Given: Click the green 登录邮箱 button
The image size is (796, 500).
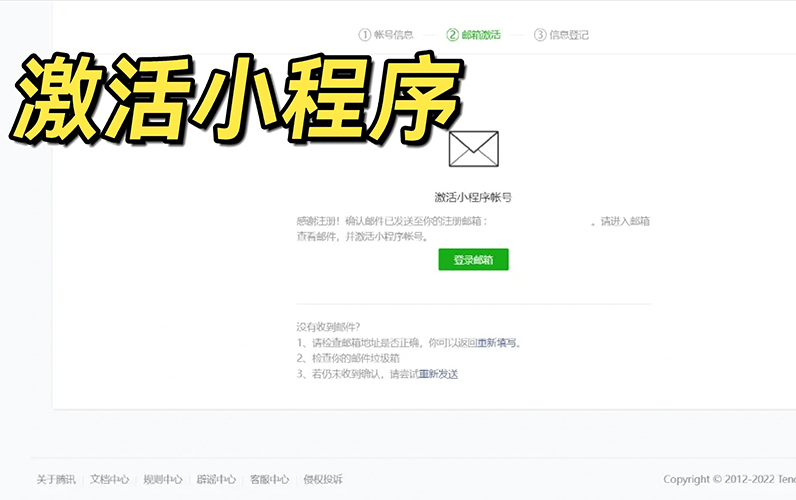Looking at the screenshot, I should pos(473,259).
